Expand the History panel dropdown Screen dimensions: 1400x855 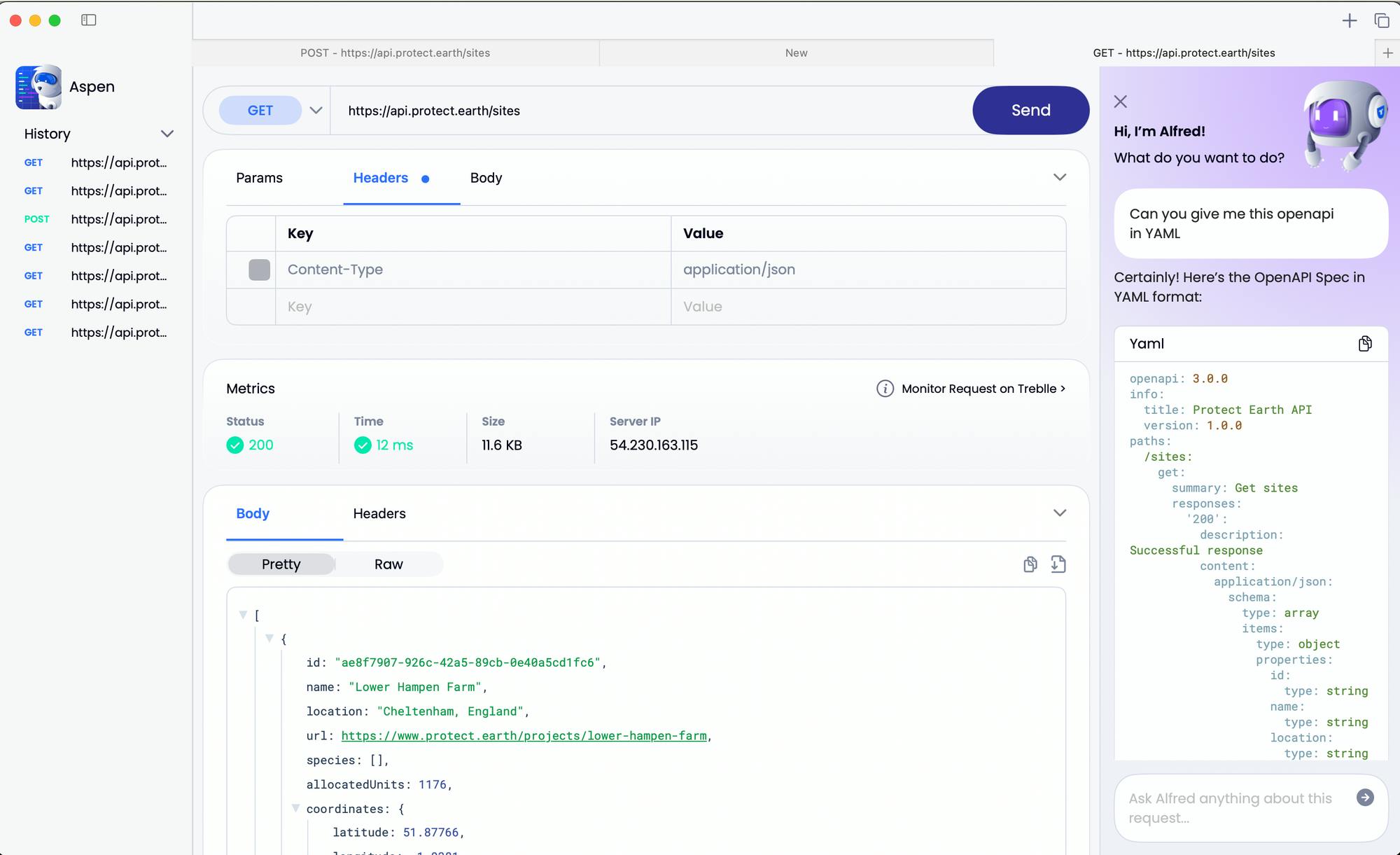coord(168,134)
